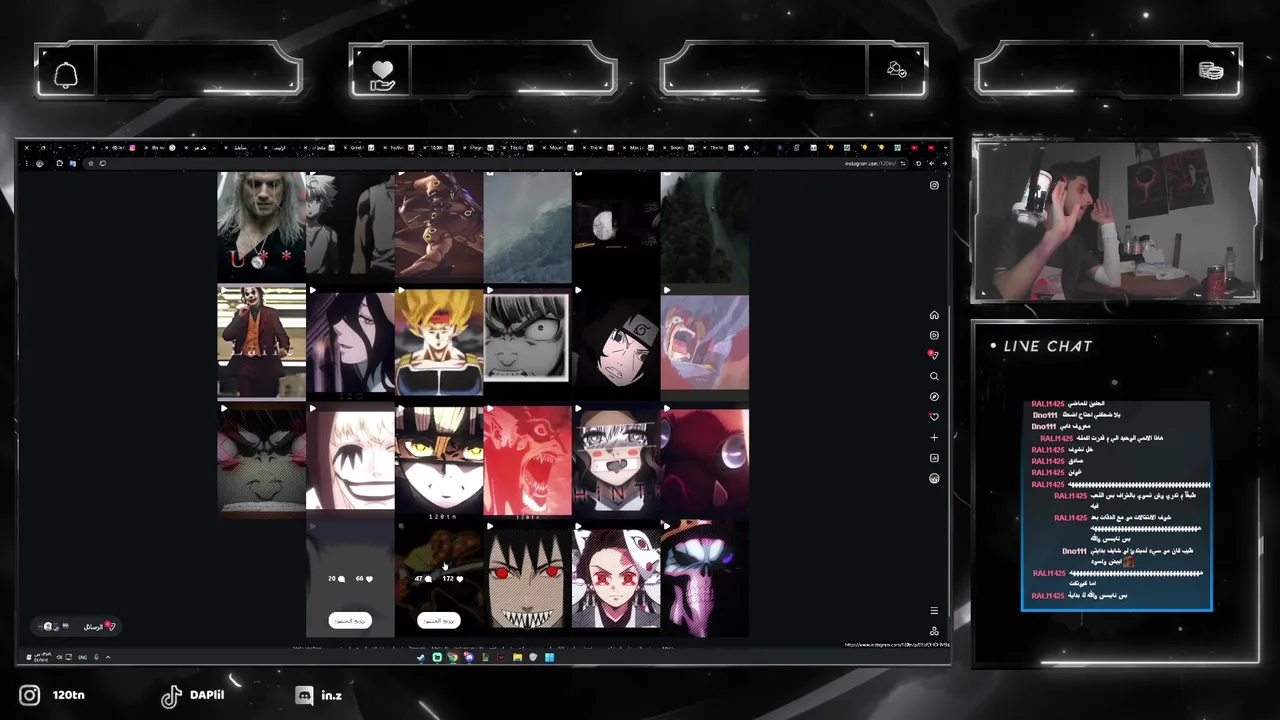Click the followers overlay icon
The image size is (1280, 720).
coord(896,70)
